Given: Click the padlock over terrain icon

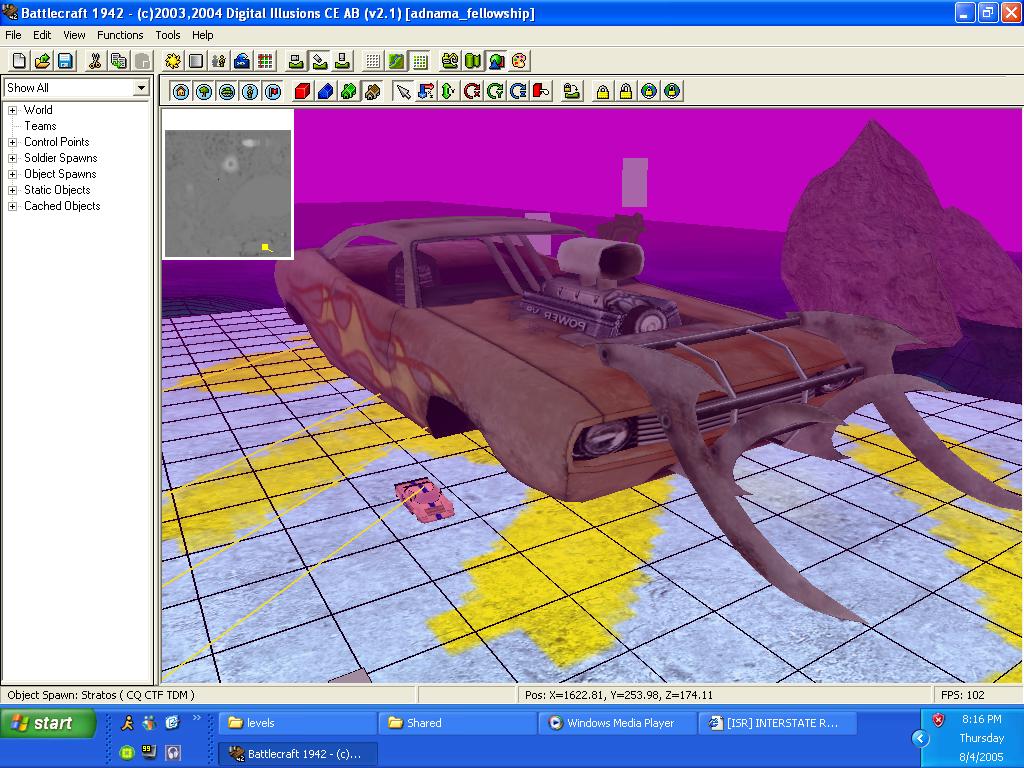Looking at the screenshot, I should tap(571, 91).
